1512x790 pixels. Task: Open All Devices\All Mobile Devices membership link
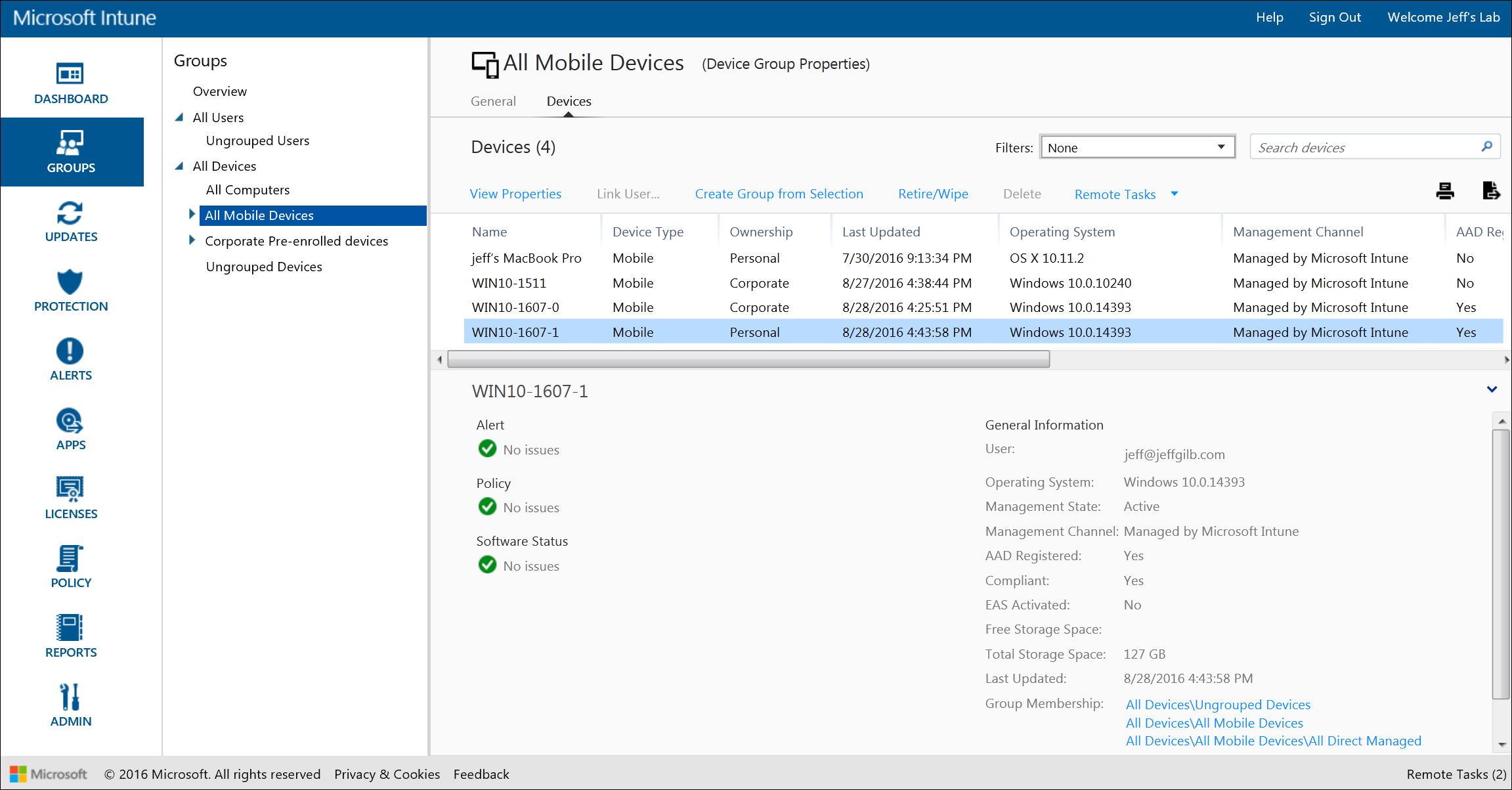tap(1214, 723)
